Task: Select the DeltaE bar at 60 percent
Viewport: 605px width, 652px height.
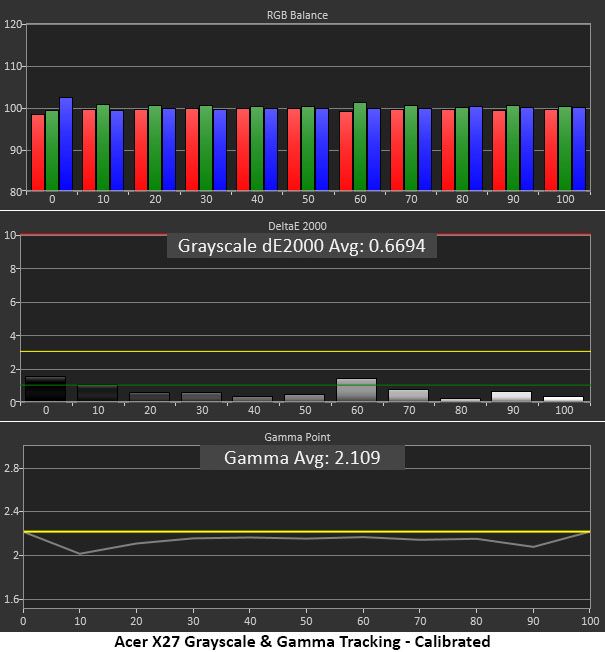Action: 357,390
